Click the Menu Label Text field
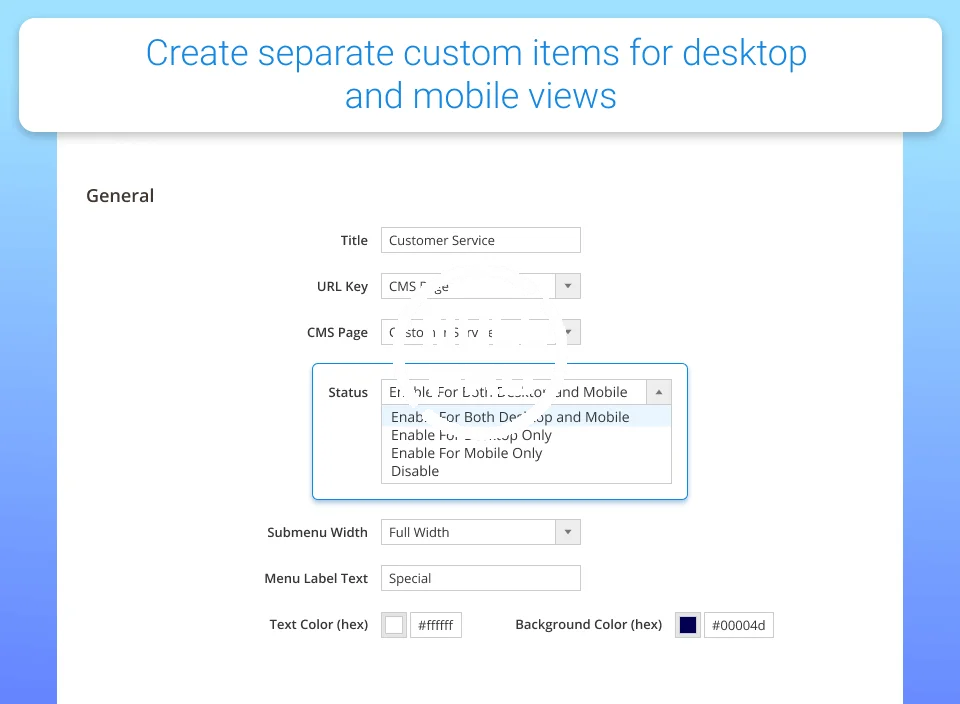 480,578
